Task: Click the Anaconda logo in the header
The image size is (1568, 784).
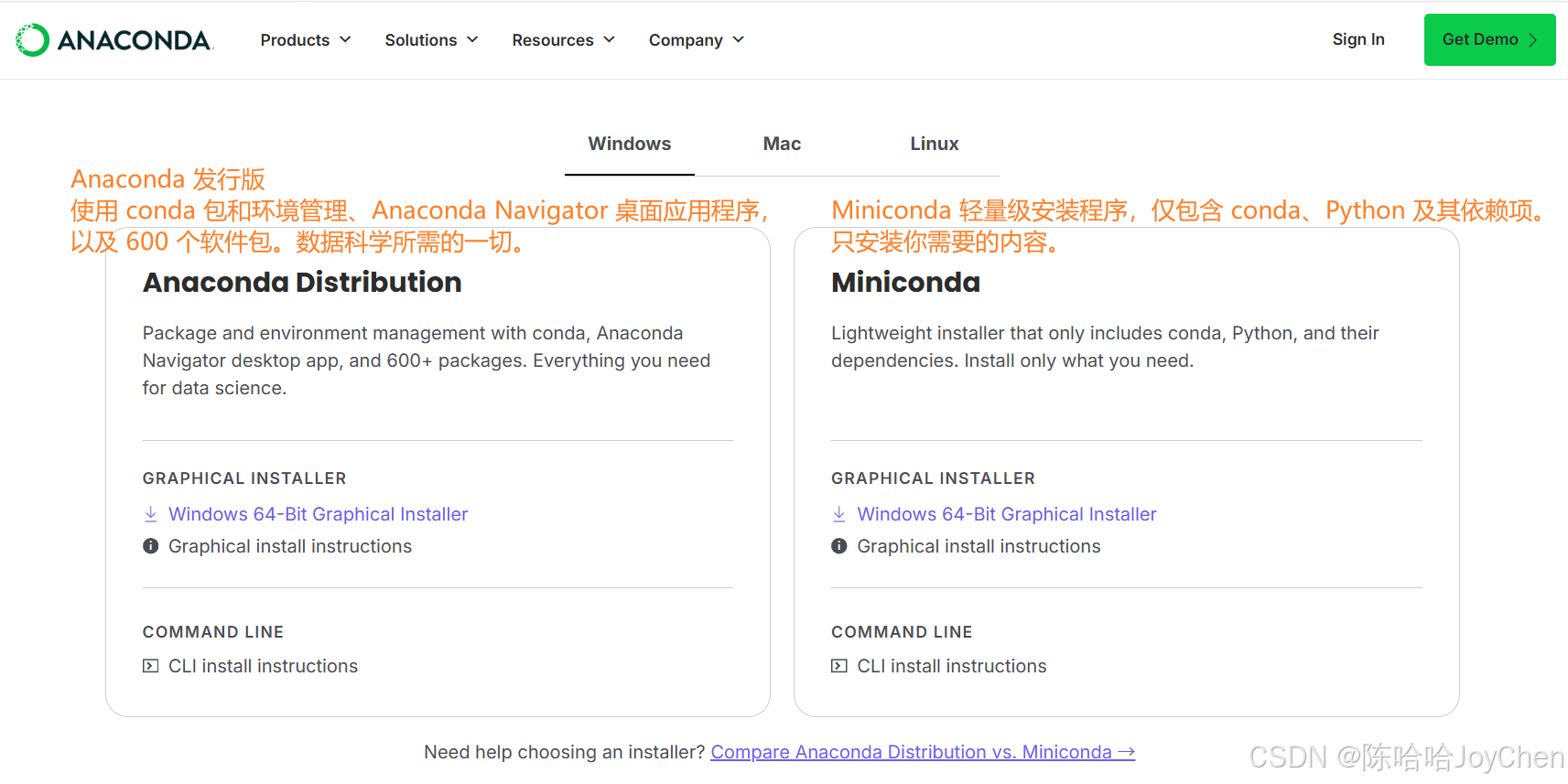Action: point(114,40)
